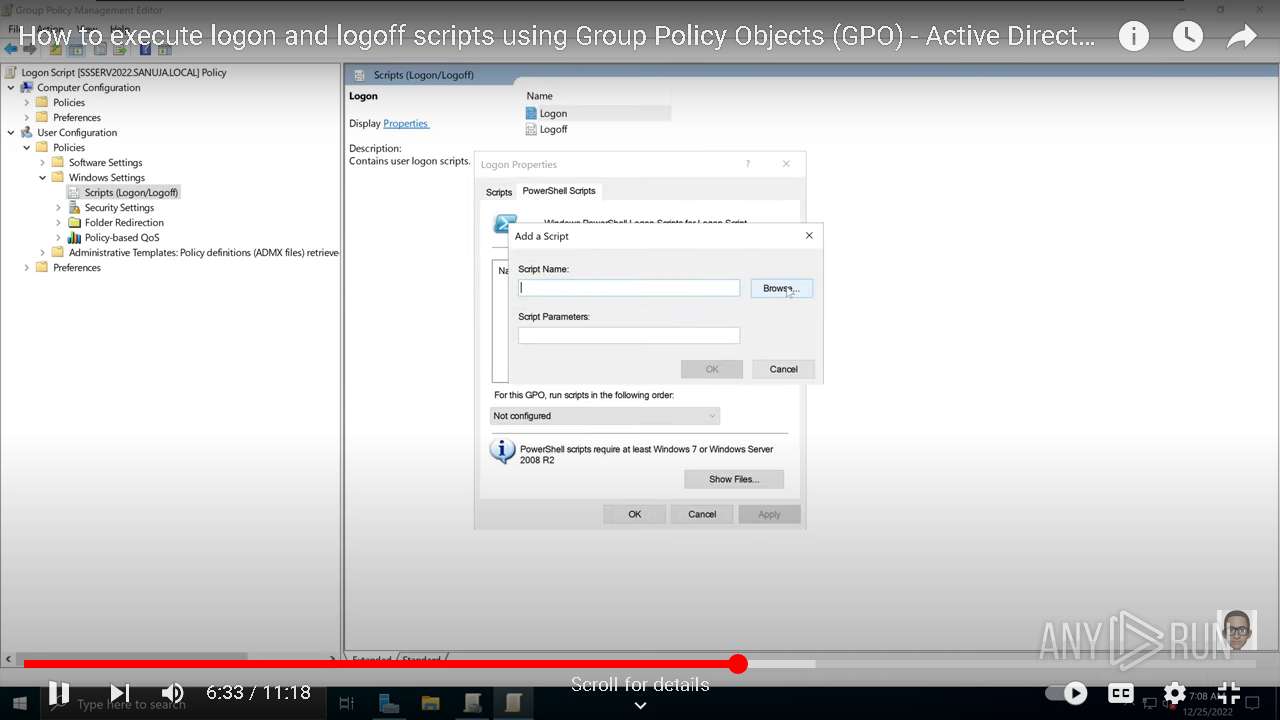Select Administrative Templates tree item

[x=204, y=252]
